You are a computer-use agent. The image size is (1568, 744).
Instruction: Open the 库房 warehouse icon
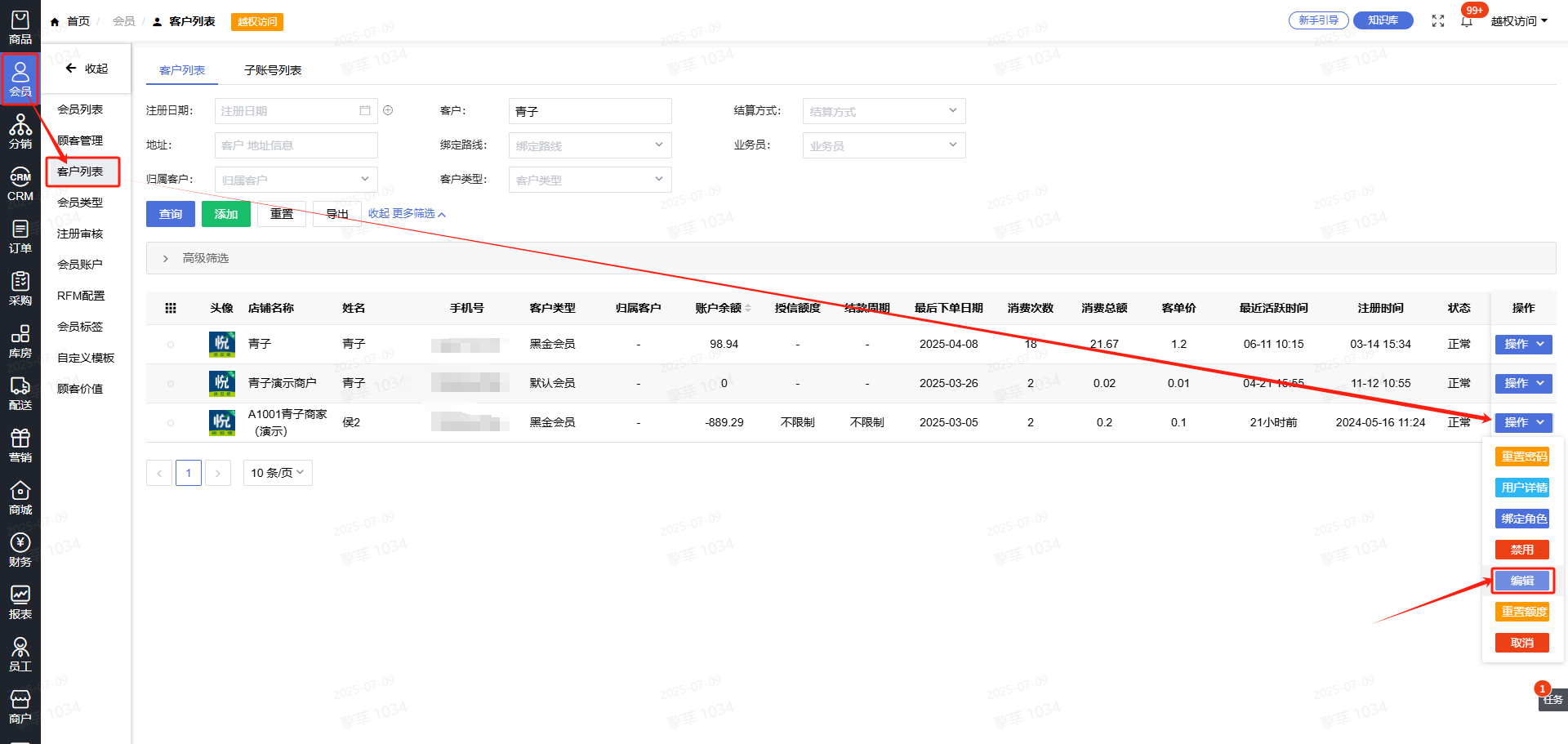[20, 341]
